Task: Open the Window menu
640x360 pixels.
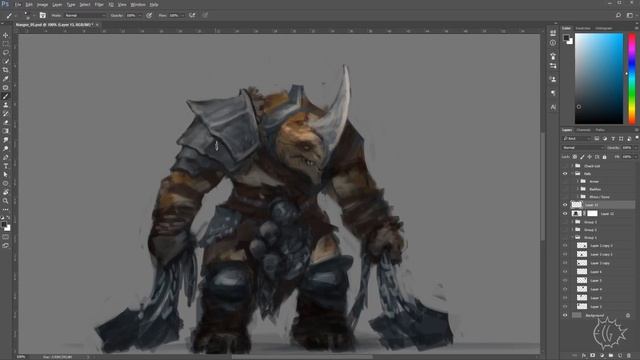Action: pyautogui.click(x=138, y=4)
